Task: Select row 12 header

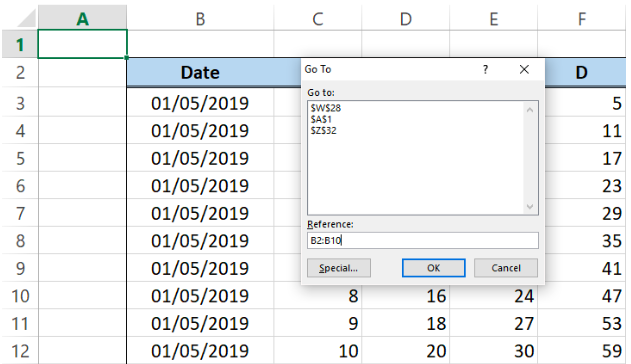Action: [x=20, y=351]
